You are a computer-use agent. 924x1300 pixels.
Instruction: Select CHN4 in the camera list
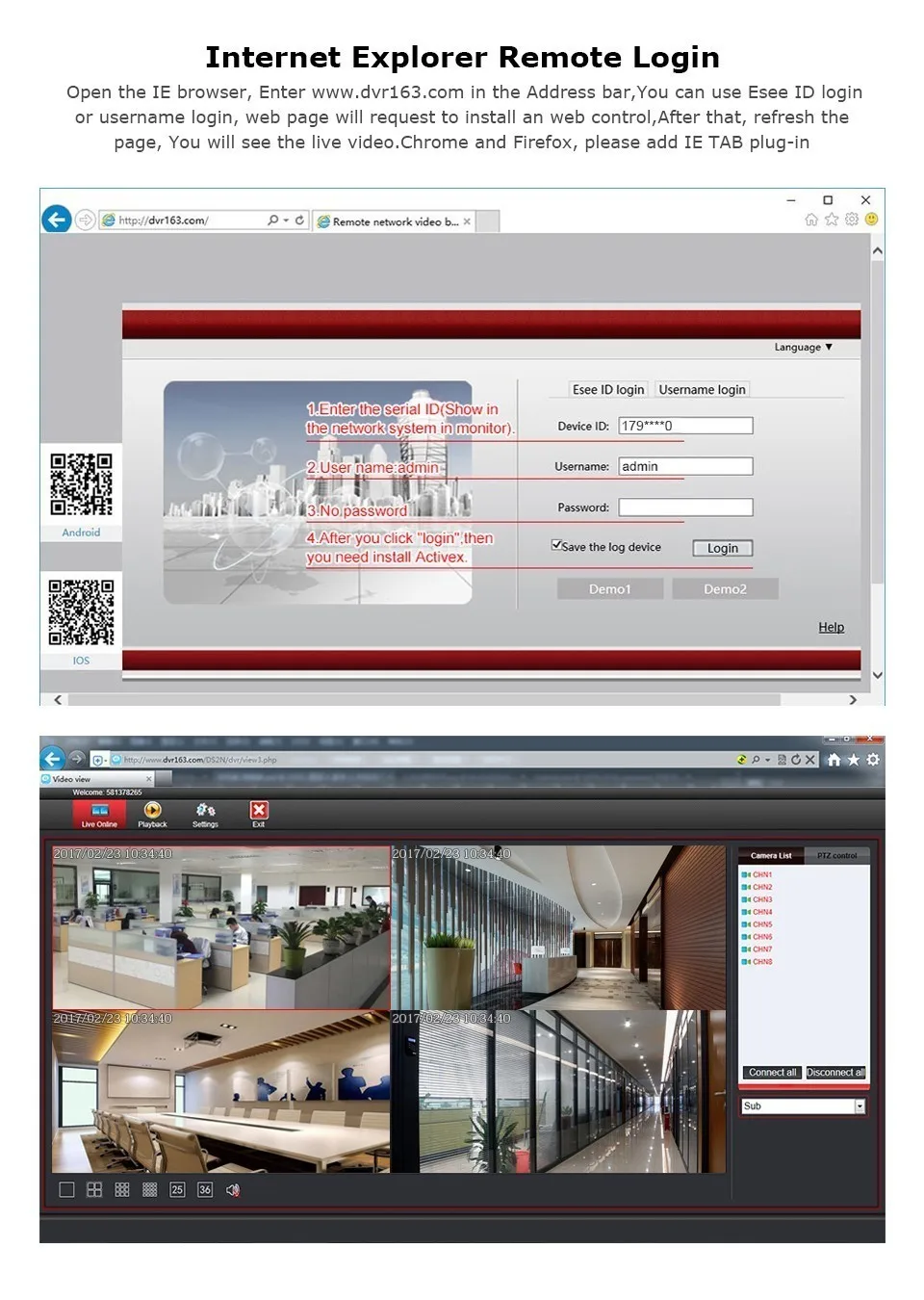pos(757,912)
